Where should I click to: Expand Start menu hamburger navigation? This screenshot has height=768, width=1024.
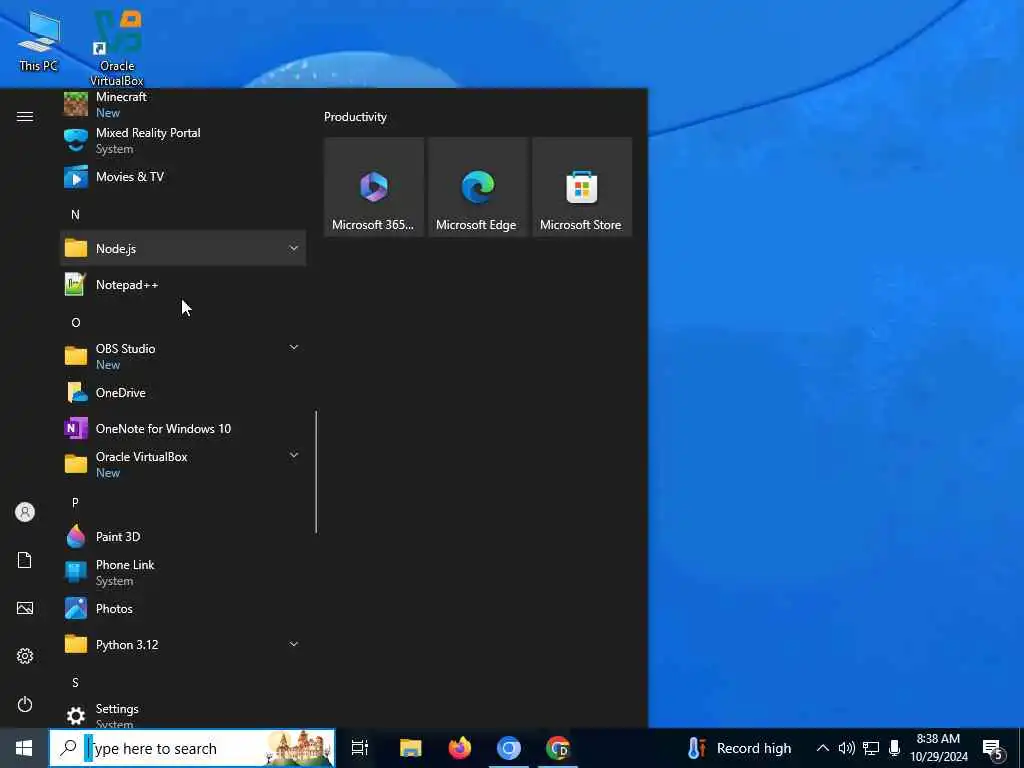(x=25, y=116)
